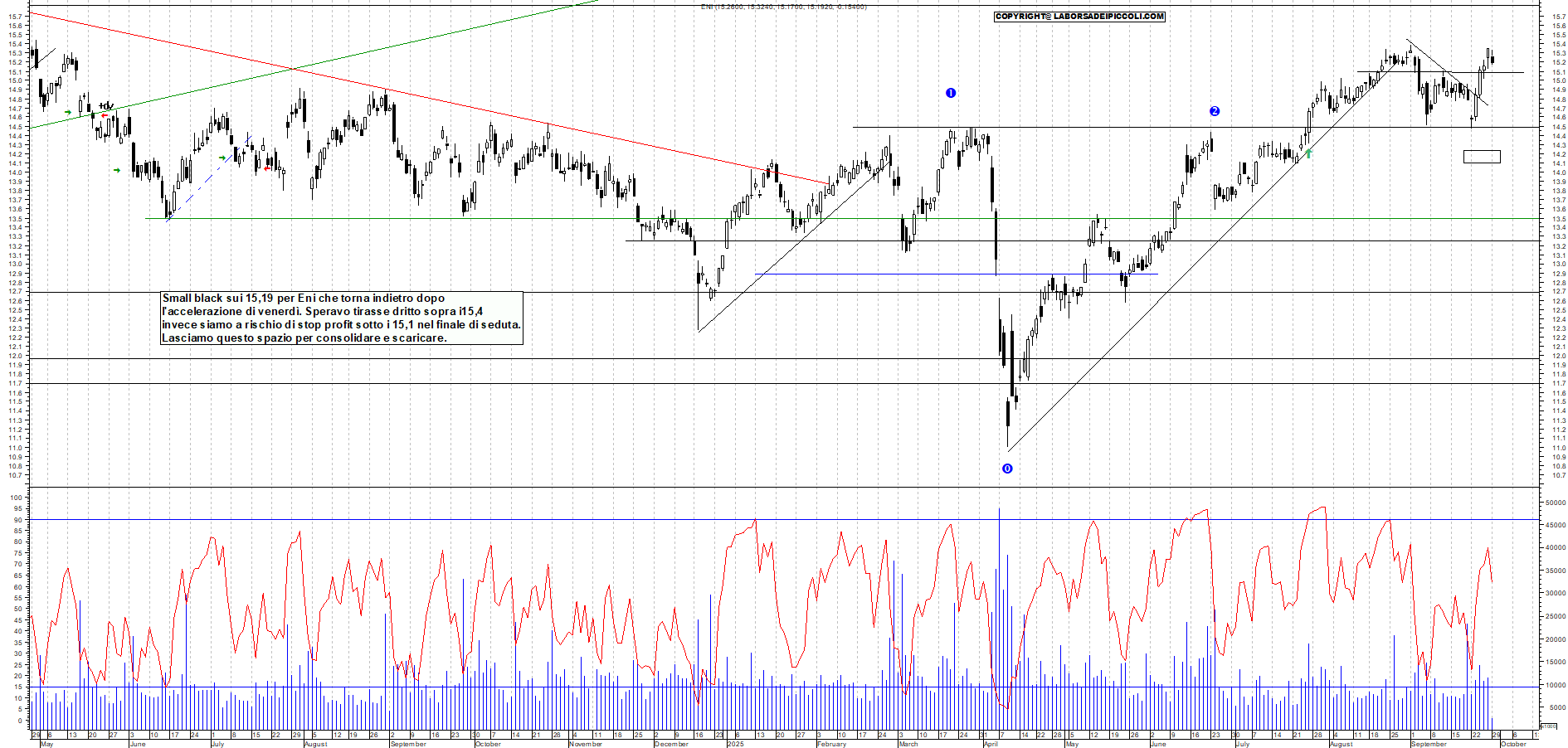The height and width of the screenshot is (748, 1568).
Task: Select the Small black Eni commentary text box
Action: point(342,318)
